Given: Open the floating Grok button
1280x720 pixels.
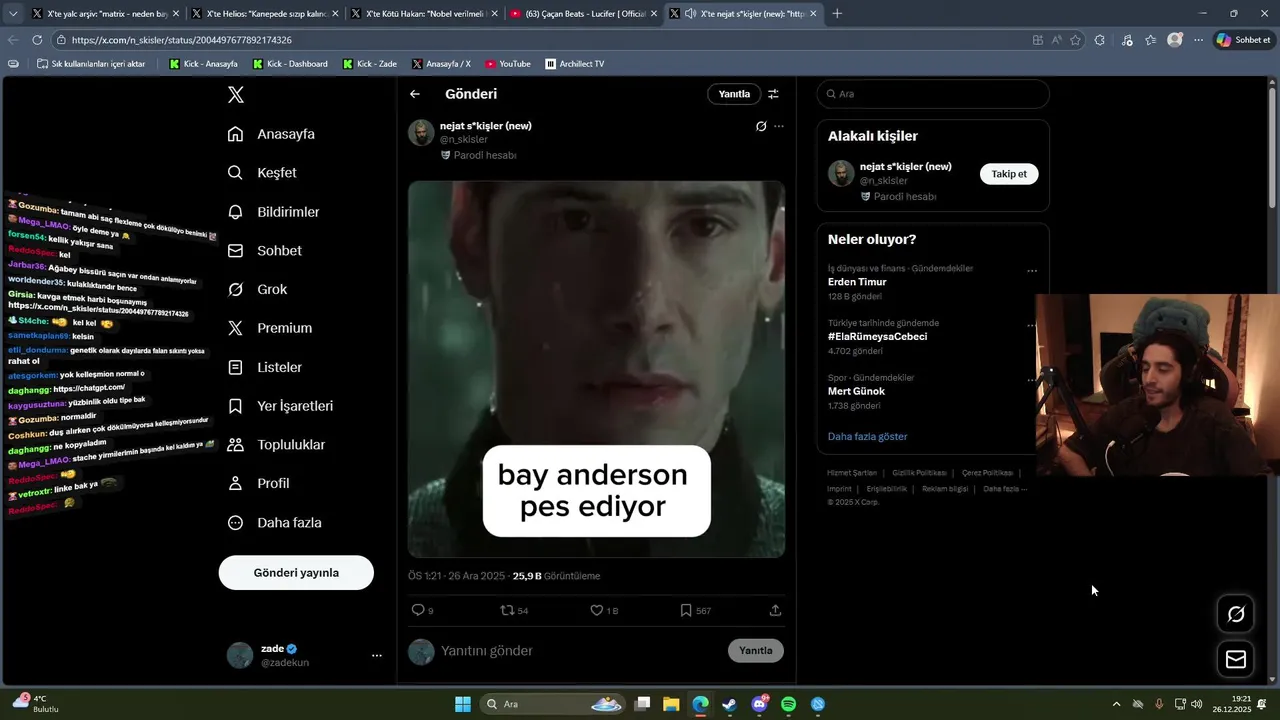Looking at the screenshot, I should point(1236,614).
